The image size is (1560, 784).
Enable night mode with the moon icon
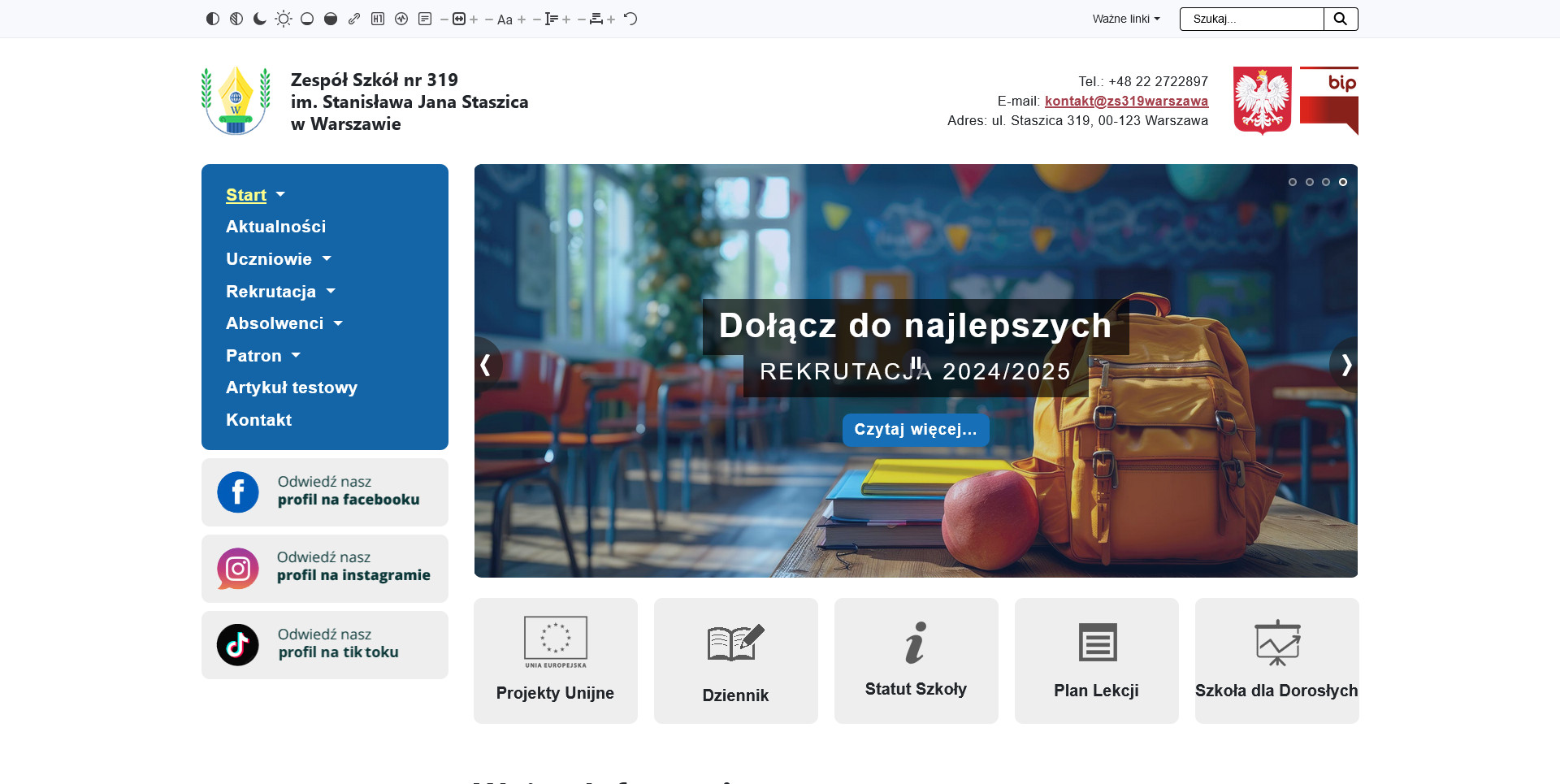tap(260, 19)
